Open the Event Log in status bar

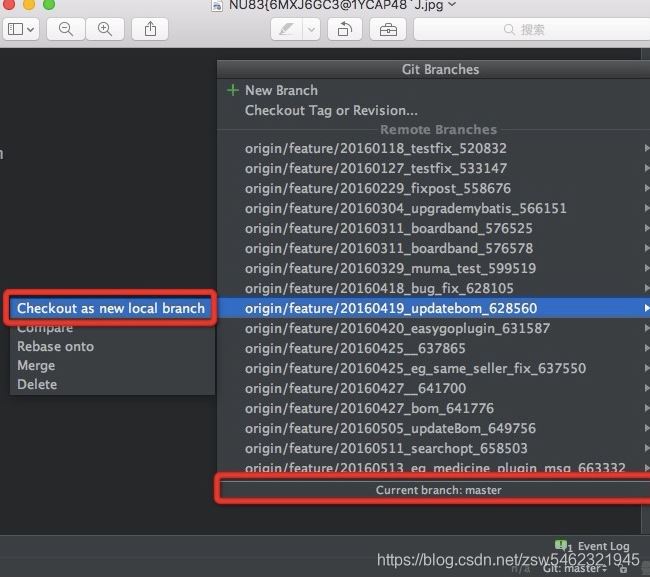(x=603, y=546)
